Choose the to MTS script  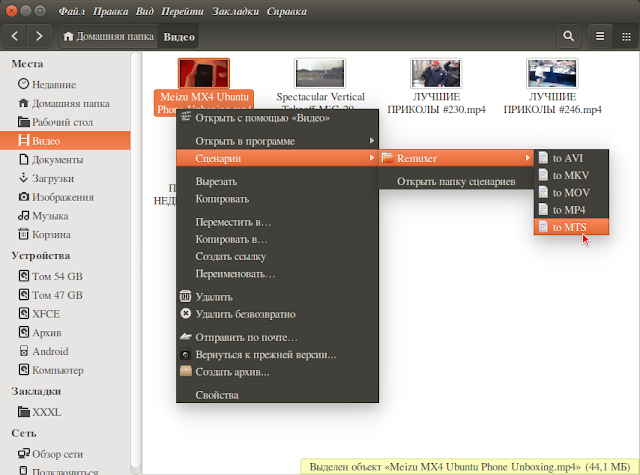click(x=571, y=227)
